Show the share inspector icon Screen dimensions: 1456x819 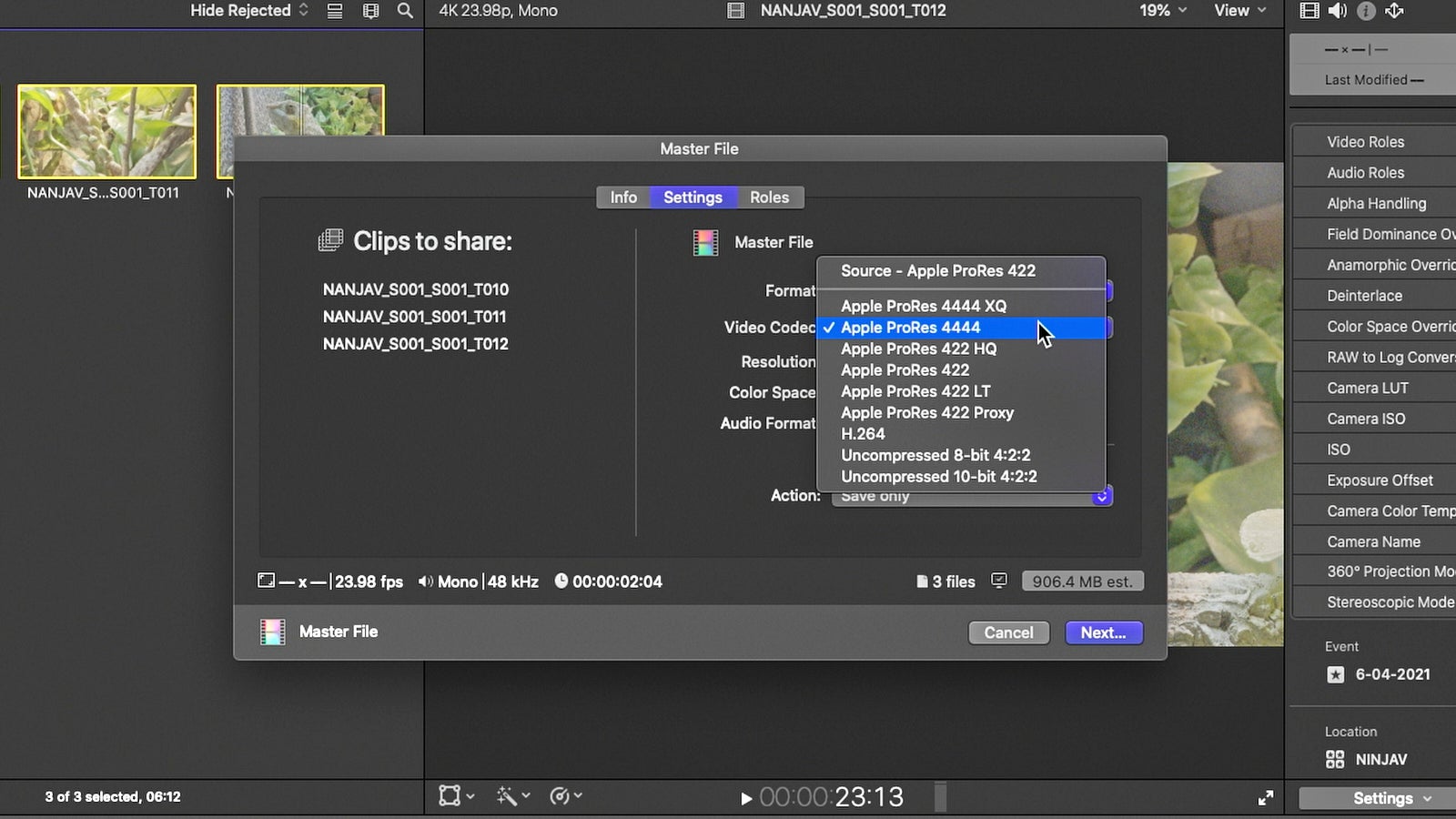(x=1394, y=11)
